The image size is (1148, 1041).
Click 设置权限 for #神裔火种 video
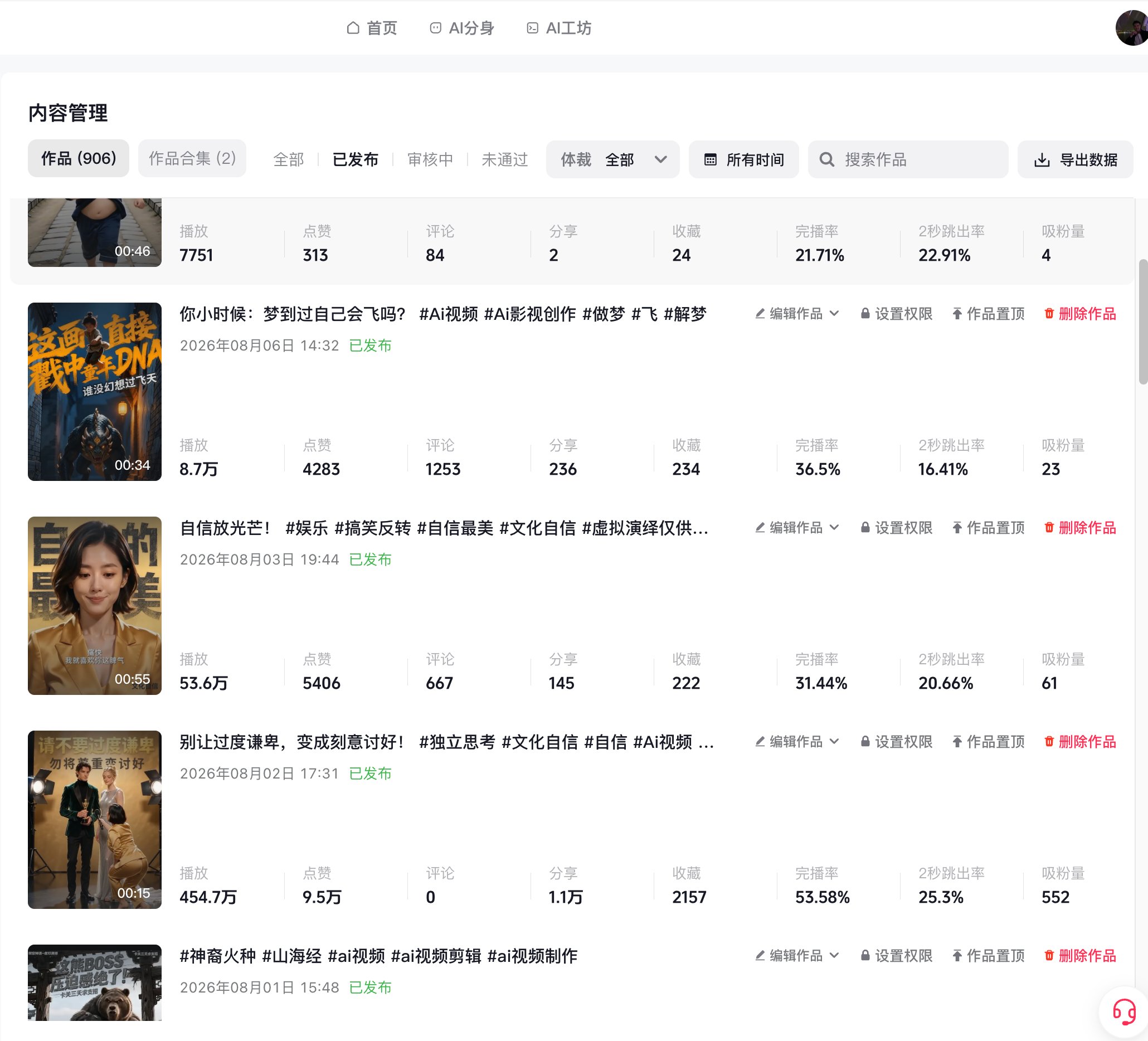(x=896, y=956)
